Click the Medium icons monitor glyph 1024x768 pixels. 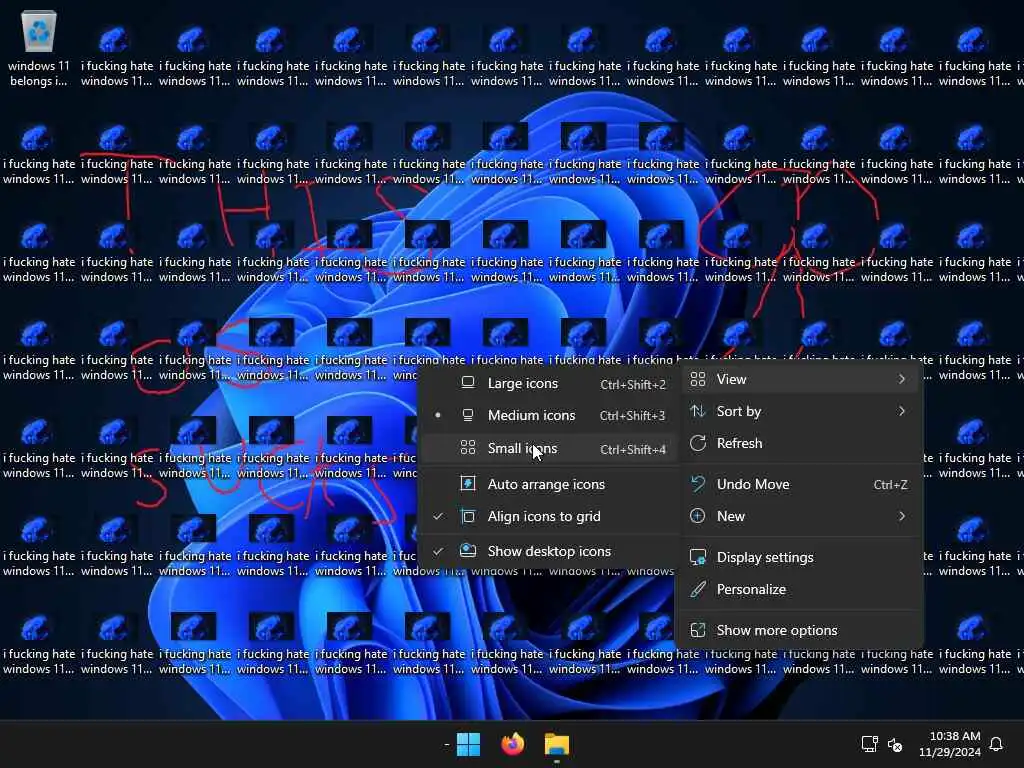point(468,415)
